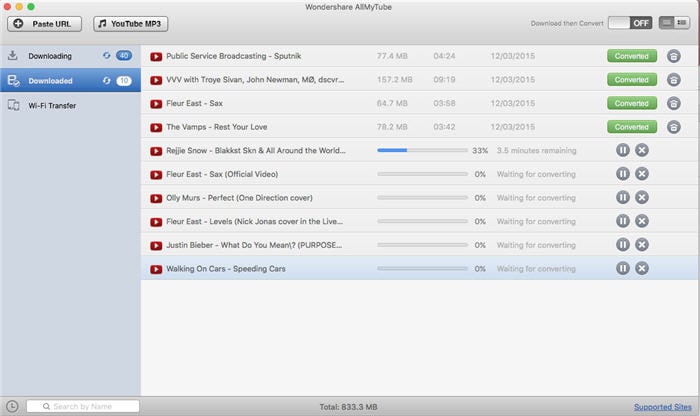Viewport: 700px width, 416px height.
Task: Open the Downloaded sidebar tab
Action: 71,80
